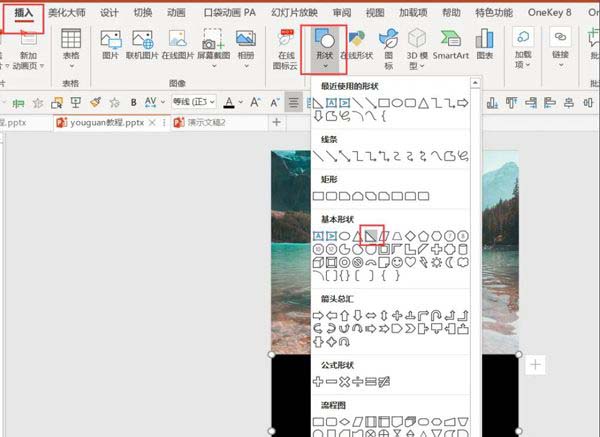Choose left-right double arrow in Block Arrows (箭头总汇)
Image resolution: width=600 pixels, height=437 pixels.
pyautogui.click(x=370, y=316)
